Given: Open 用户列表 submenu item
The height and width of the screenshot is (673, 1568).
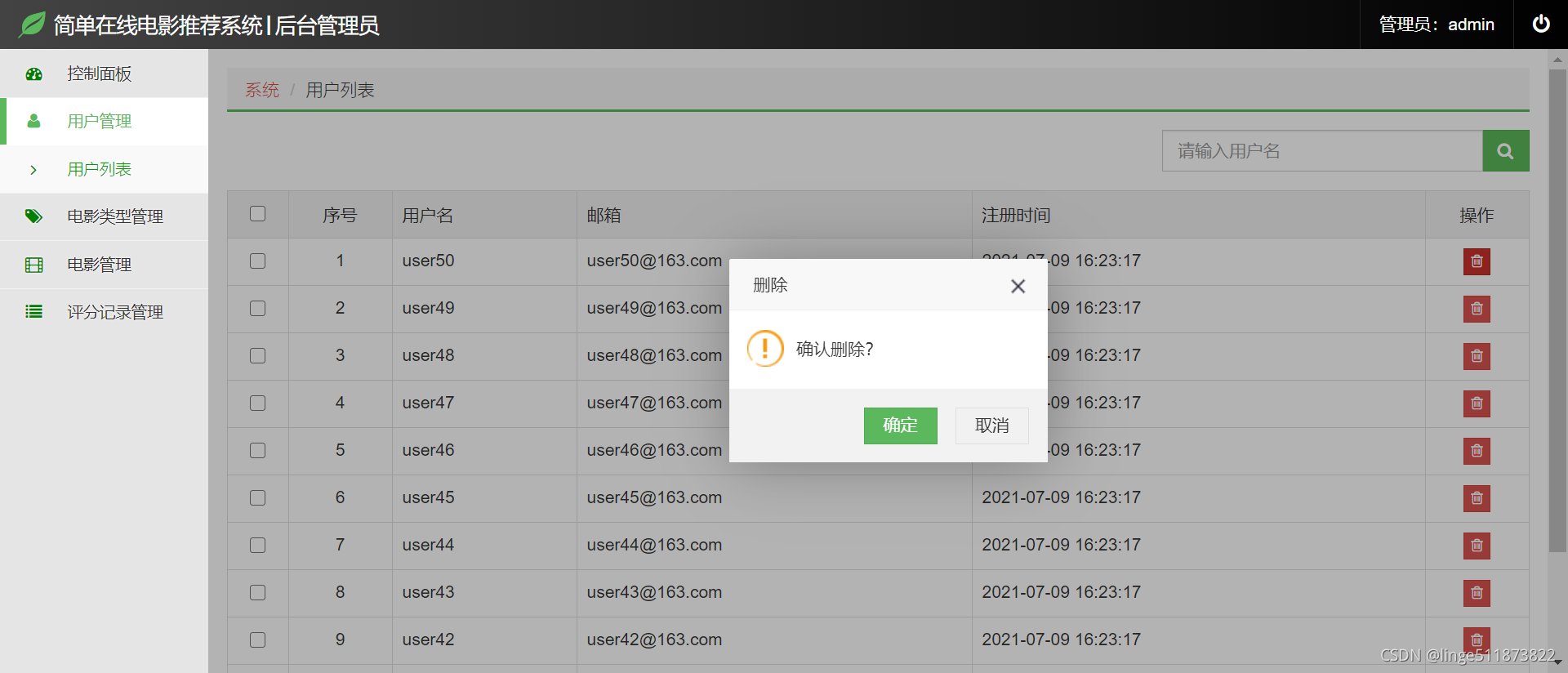Looking at the screenshot, I should pos(104,169).
